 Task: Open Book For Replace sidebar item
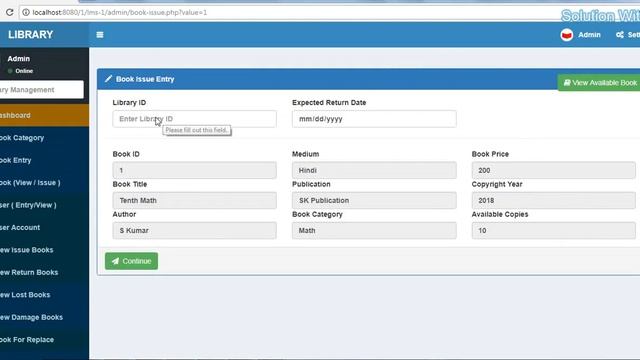tap(44, 340)
